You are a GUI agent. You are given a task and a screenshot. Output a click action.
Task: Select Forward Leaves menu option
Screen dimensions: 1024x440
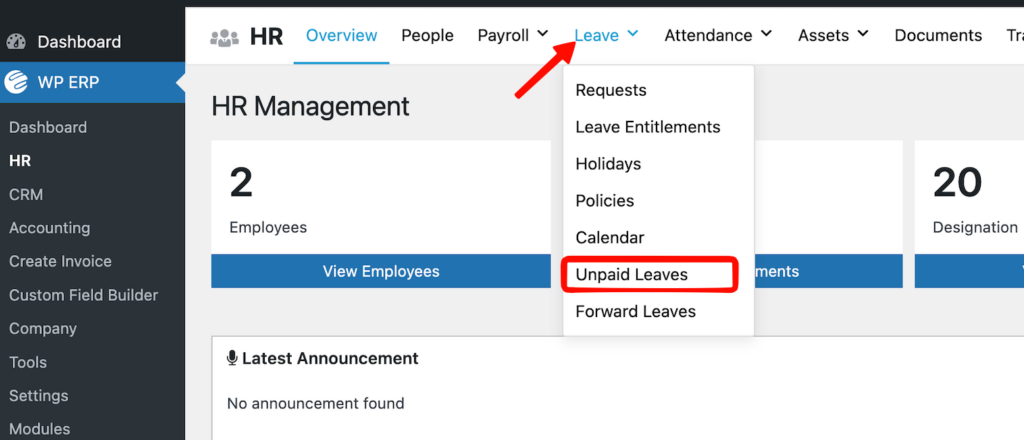(635, 311)
